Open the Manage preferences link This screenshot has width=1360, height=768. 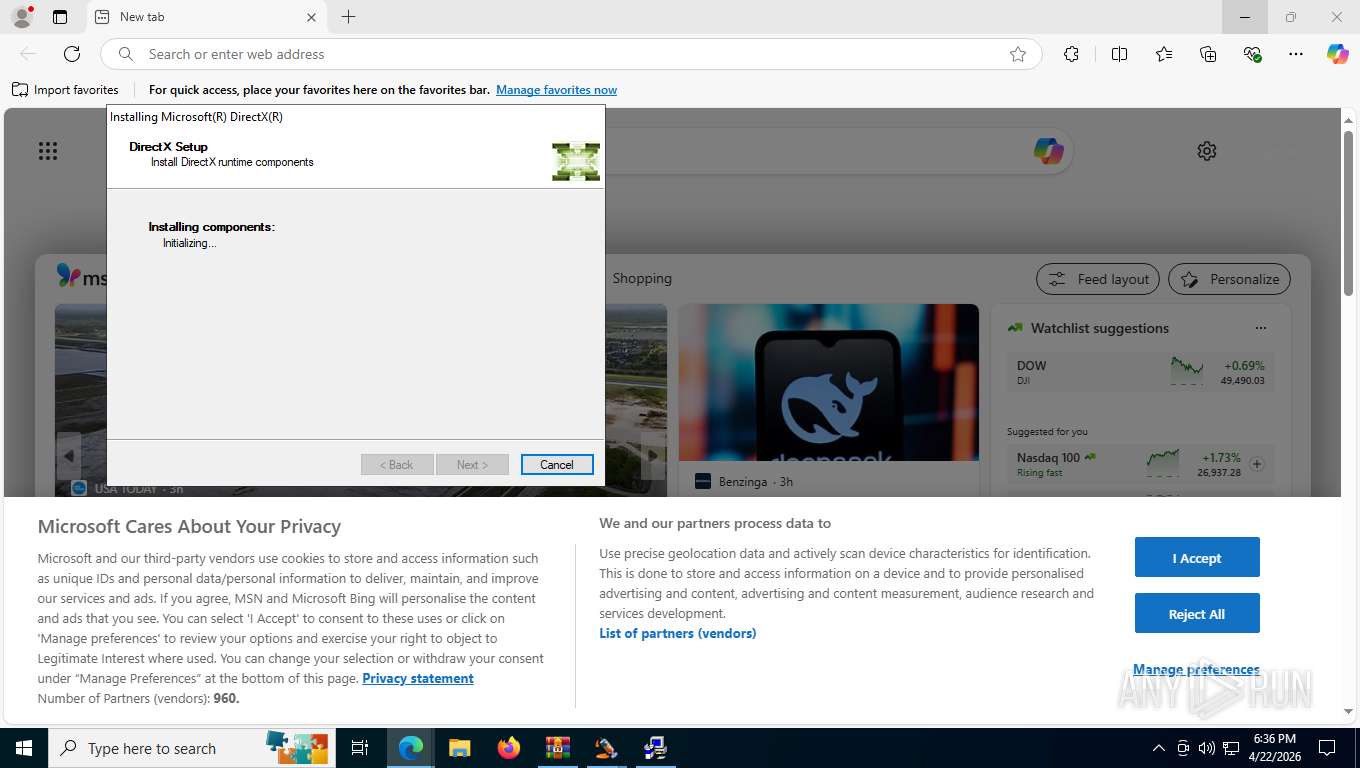click(x=1196, y=670)
